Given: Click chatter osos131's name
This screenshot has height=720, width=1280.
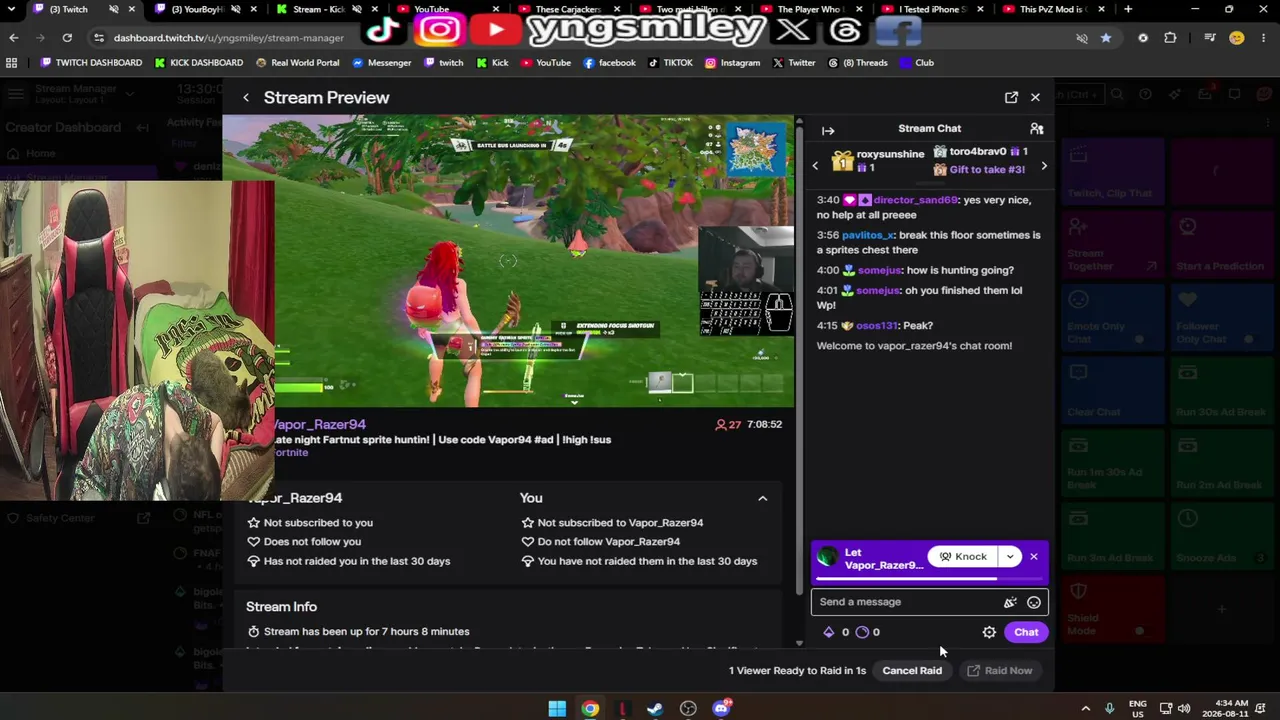Looking at the screenshot, I should coord(875,326).
